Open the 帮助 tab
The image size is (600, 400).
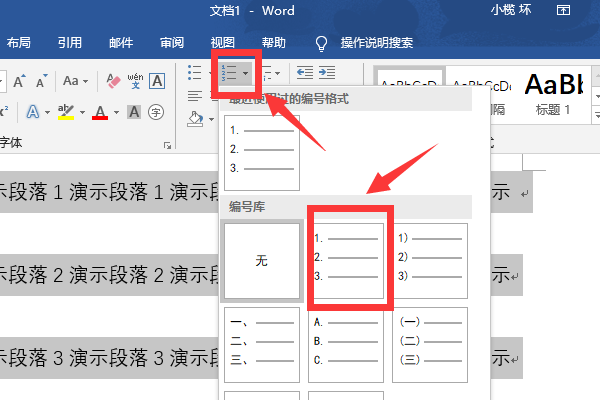274,42
